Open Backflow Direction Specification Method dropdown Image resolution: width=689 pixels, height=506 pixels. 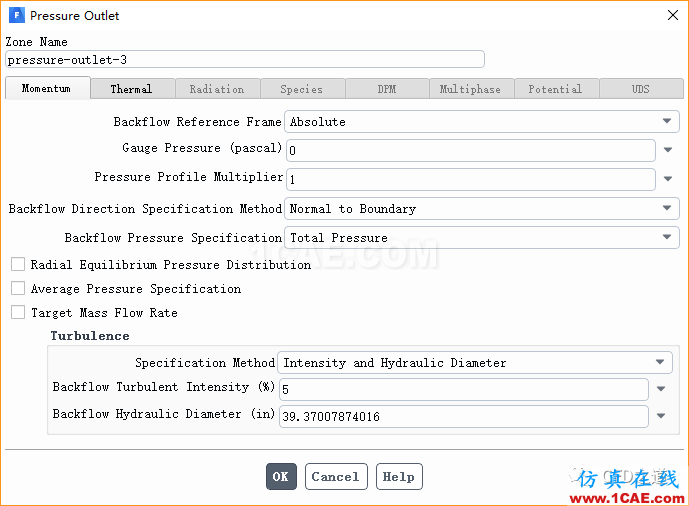(x=482, y=208)
